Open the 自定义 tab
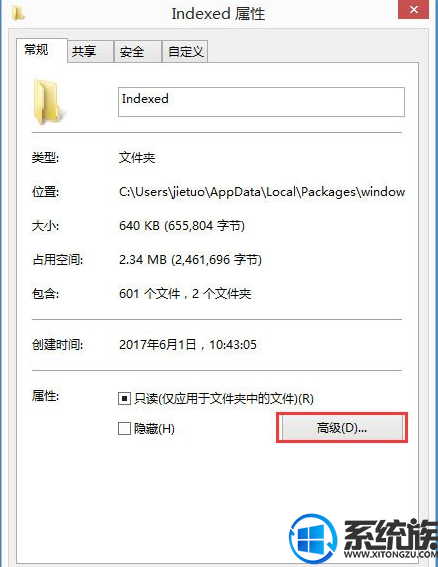The height and width of the screenshot is (567, 438). [x=185, y=51]
